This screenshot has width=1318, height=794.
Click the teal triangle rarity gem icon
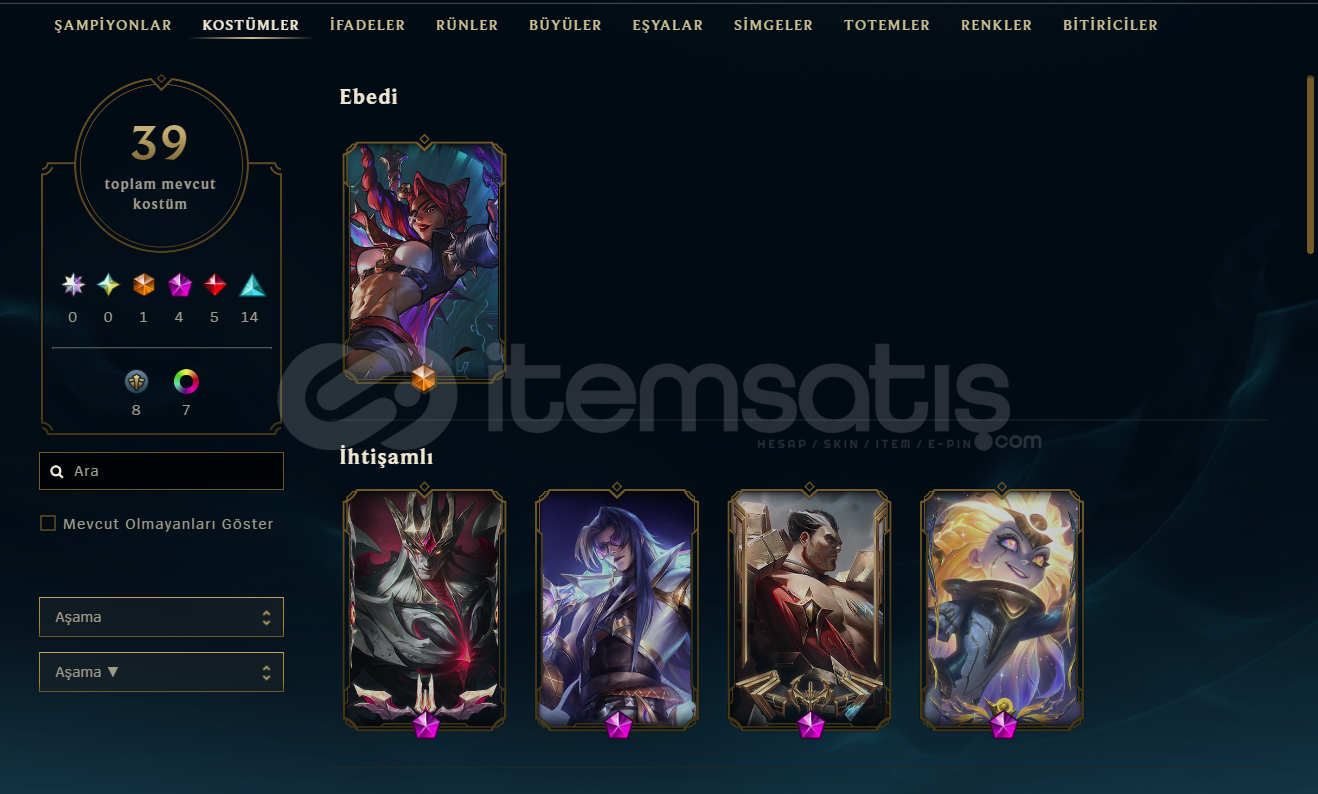coord(252,286)
